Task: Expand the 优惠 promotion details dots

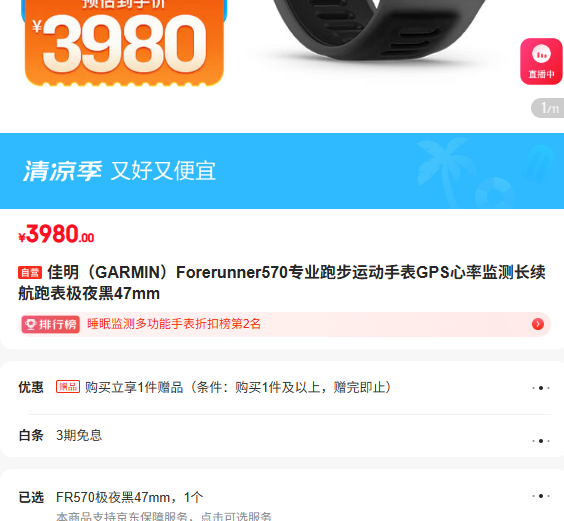Action: point(541,388)
